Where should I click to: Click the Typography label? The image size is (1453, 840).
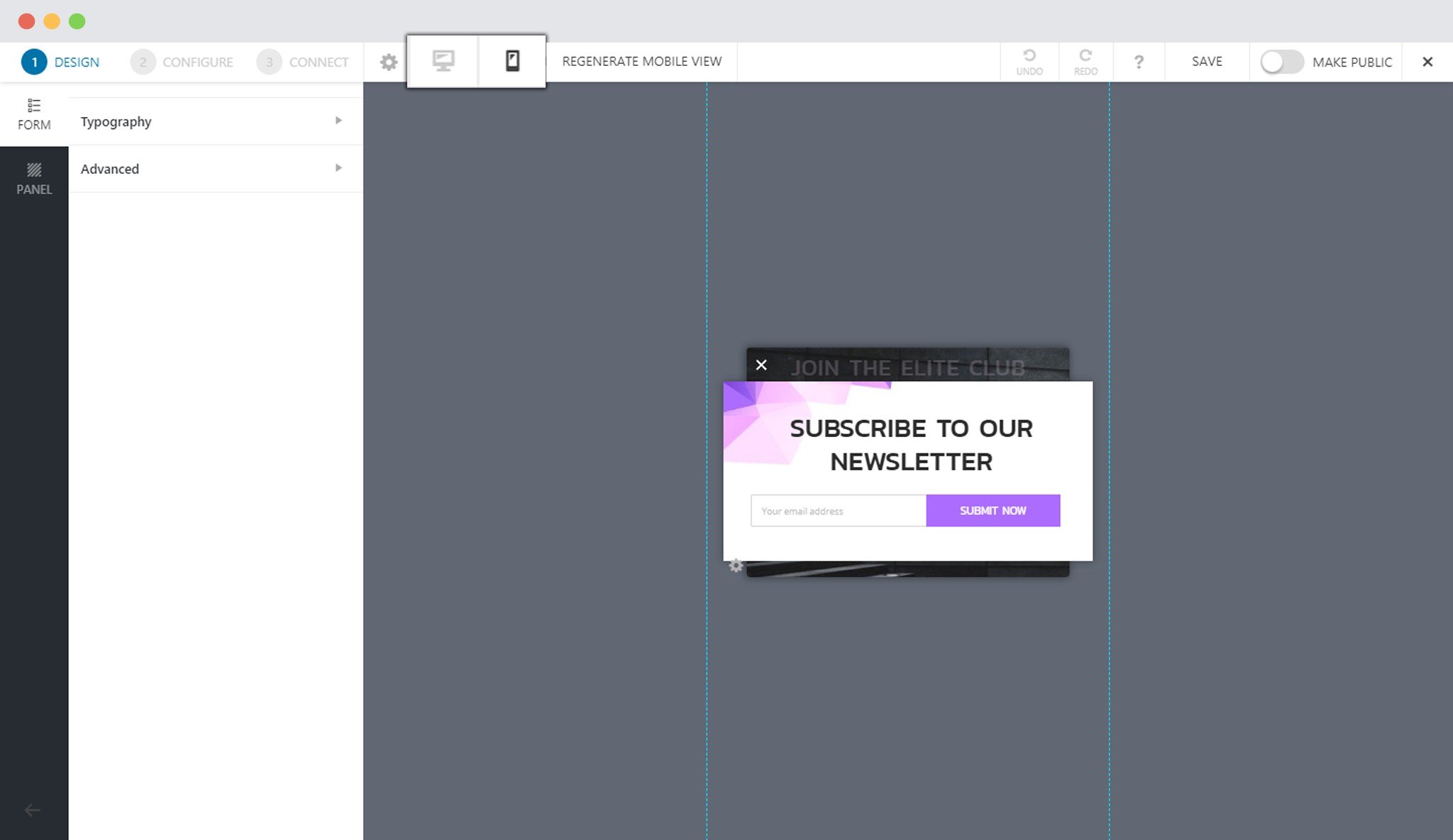(116, 122)
